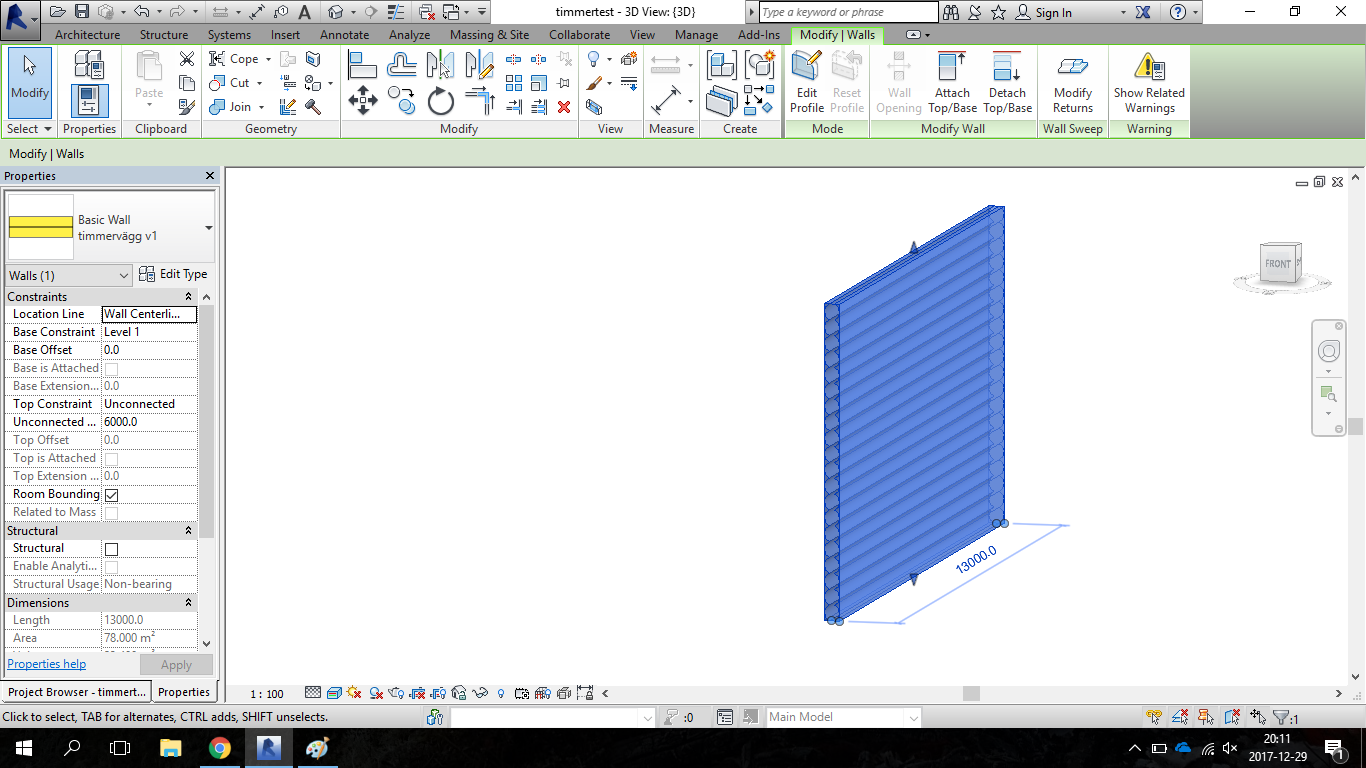Open the Properties help link
The height and width of the screenshot is (768, 1366).
pyautogui.click(x=46, y=664)
